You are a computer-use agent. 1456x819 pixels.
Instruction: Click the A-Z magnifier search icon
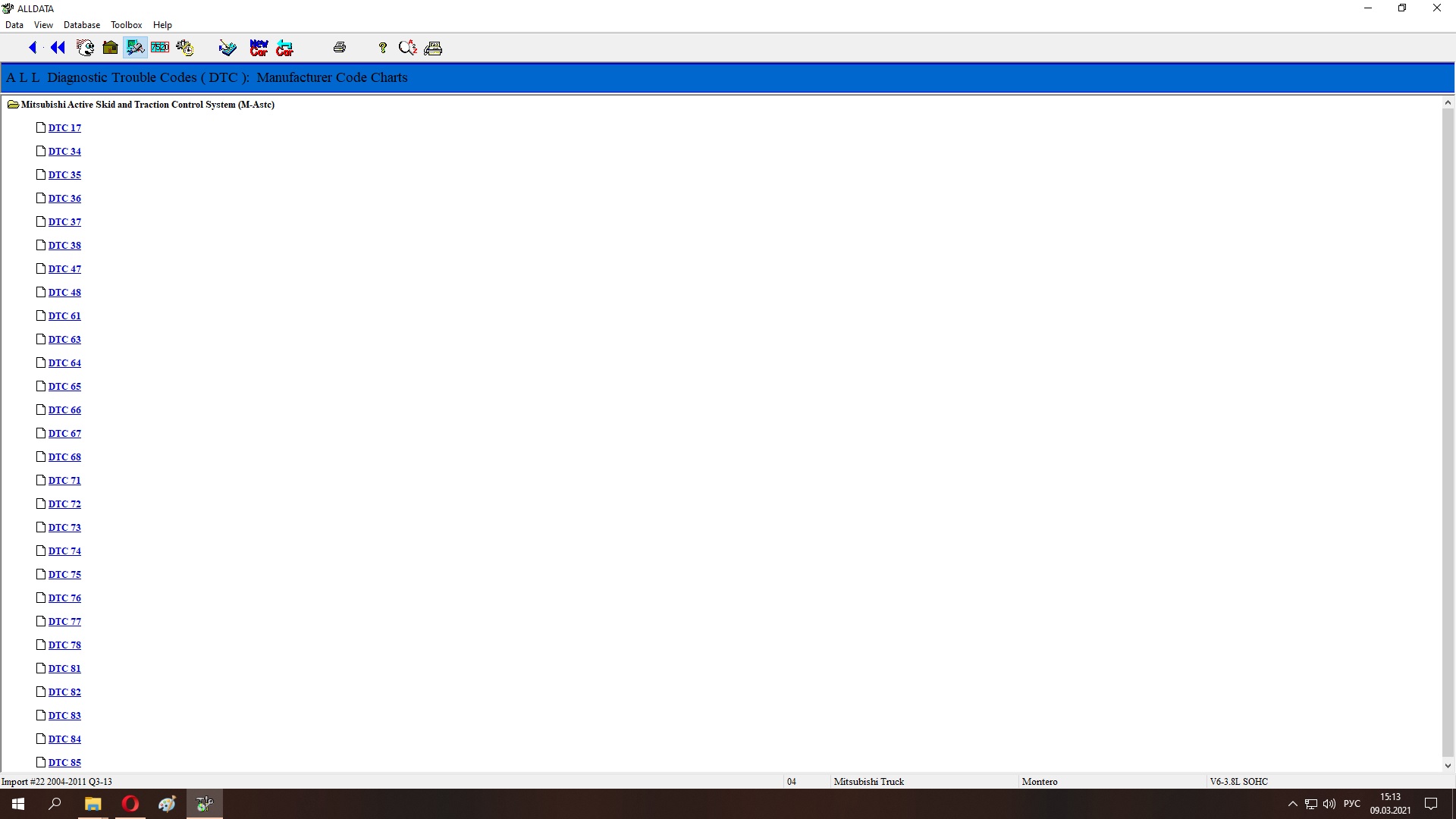[x=408, y=48]
